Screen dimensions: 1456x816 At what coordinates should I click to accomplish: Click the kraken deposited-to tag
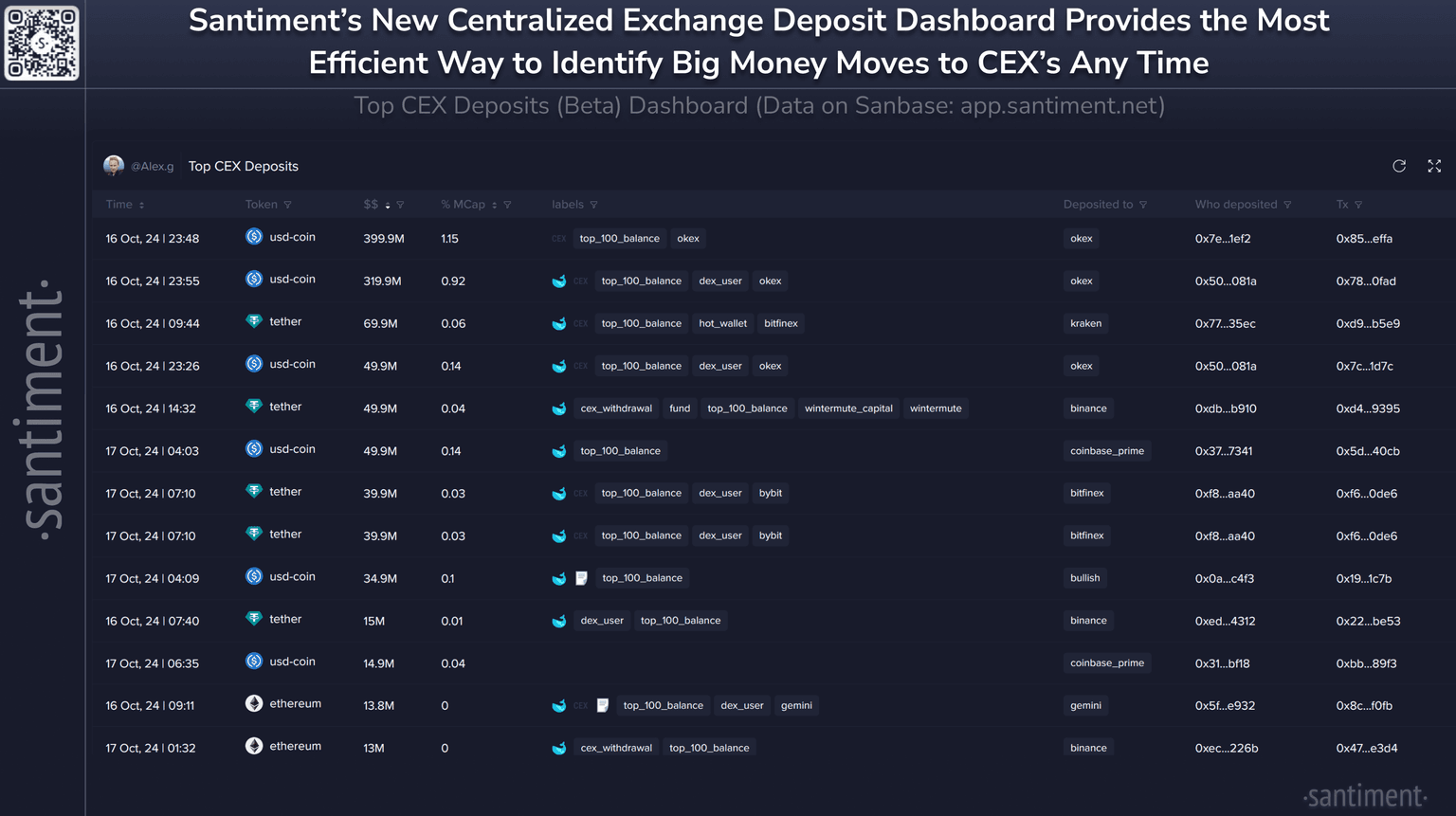[x=1085, y=324]
